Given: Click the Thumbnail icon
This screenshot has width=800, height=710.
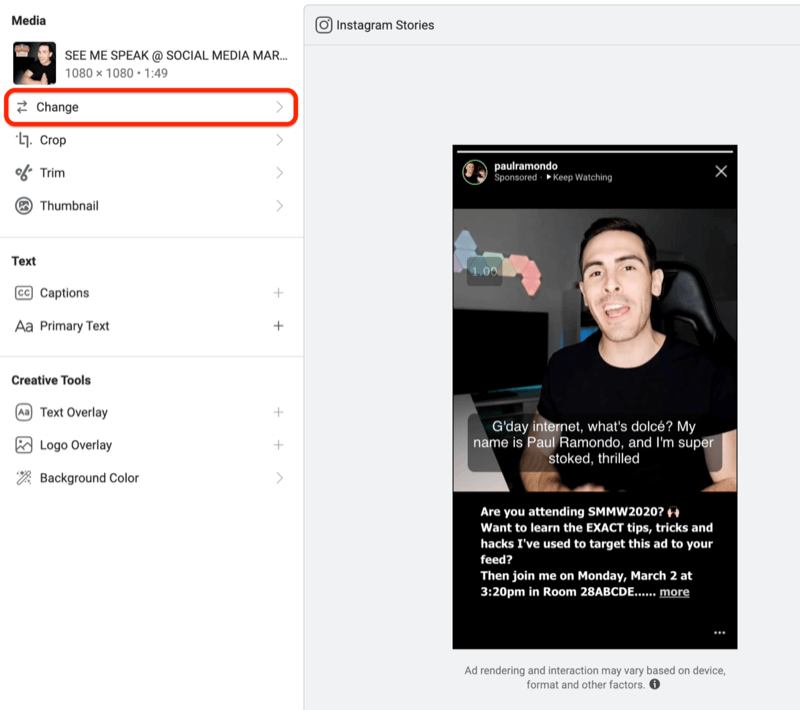Looking at the screenshot, I should point(24,206).
